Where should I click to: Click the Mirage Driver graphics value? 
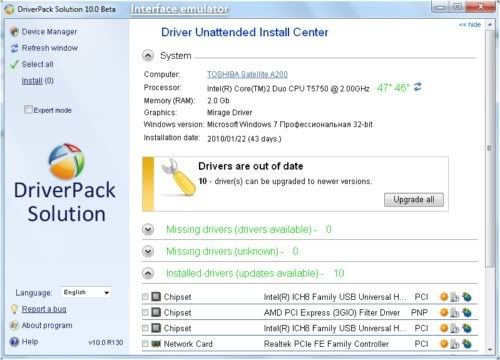pos(229,112)
